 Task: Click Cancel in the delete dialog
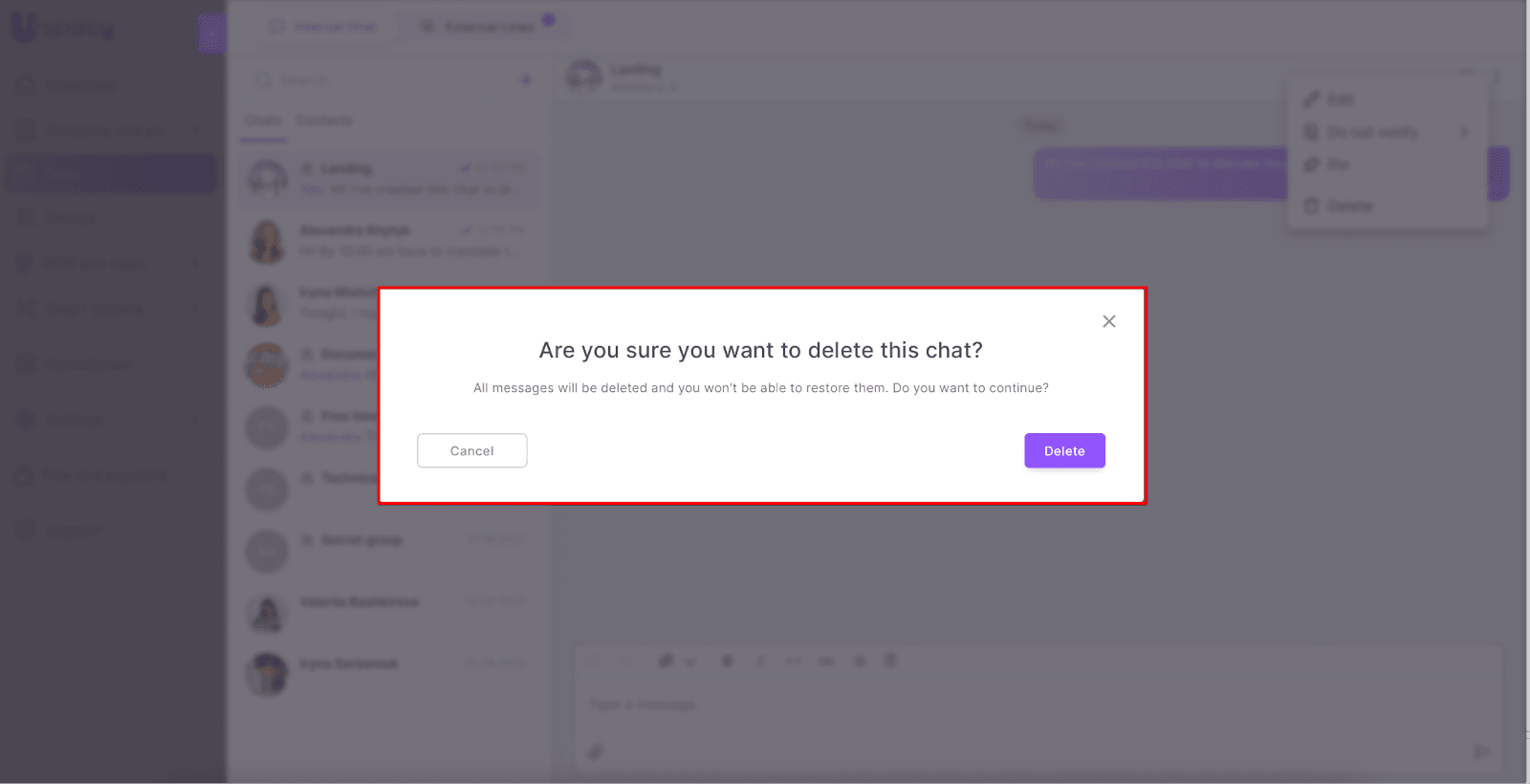(471, 451)
